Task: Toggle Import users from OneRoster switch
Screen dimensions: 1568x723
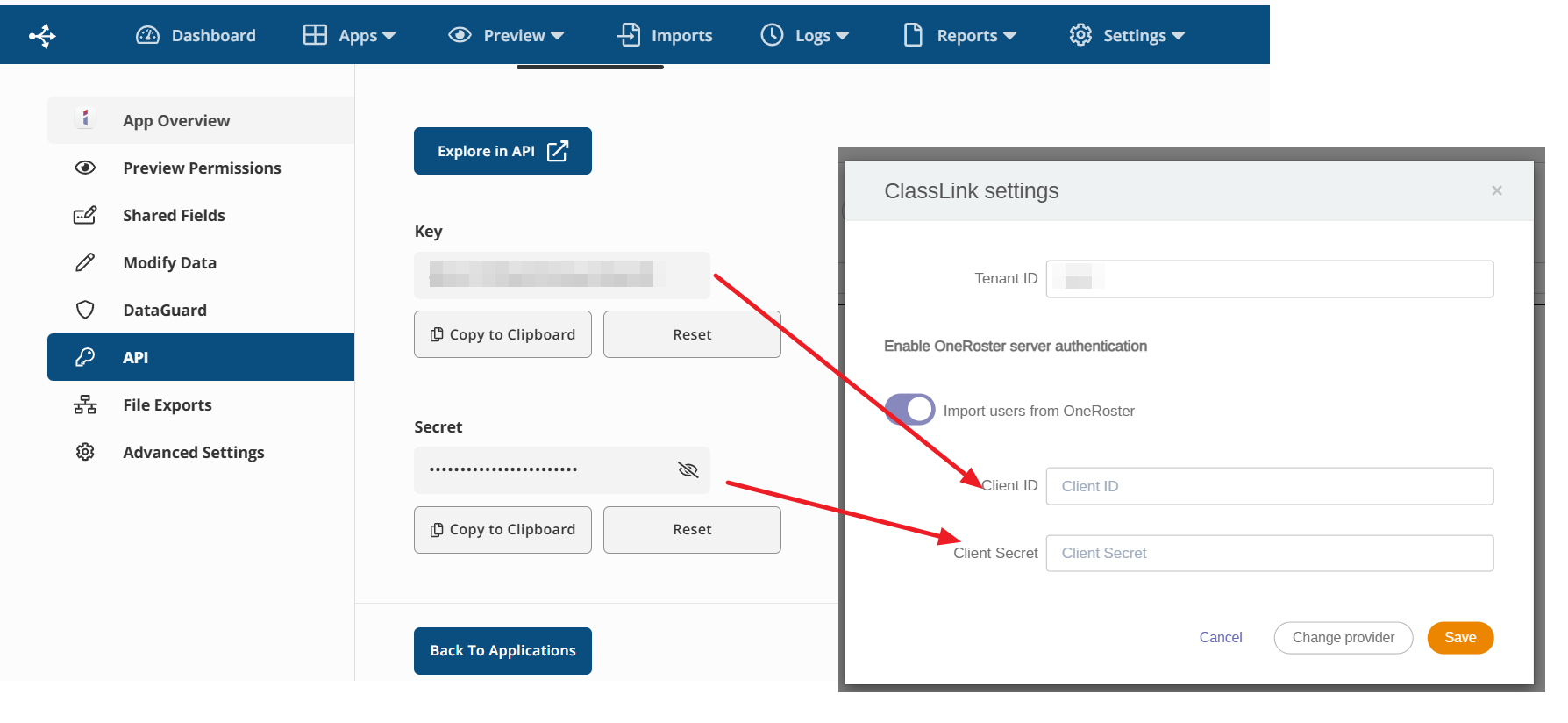Action: coord(910,410)
